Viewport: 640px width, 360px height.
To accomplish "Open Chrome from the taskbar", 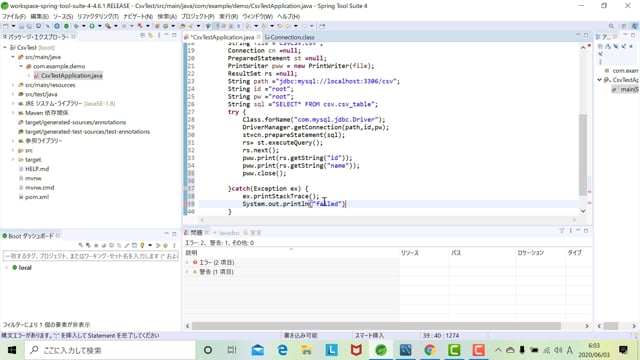I will coord(429,350).
